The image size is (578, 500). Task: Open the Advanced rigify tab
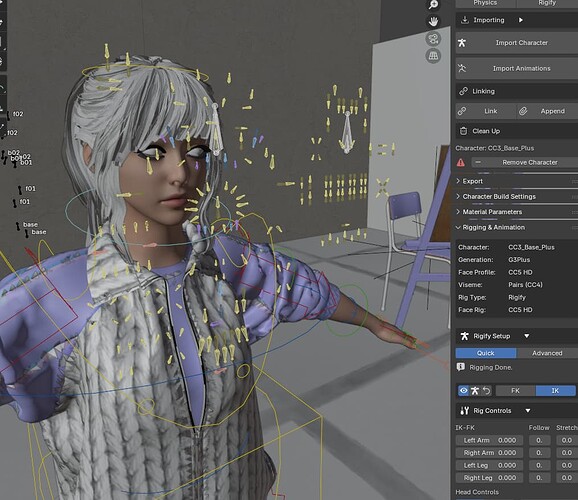point(547,353)
